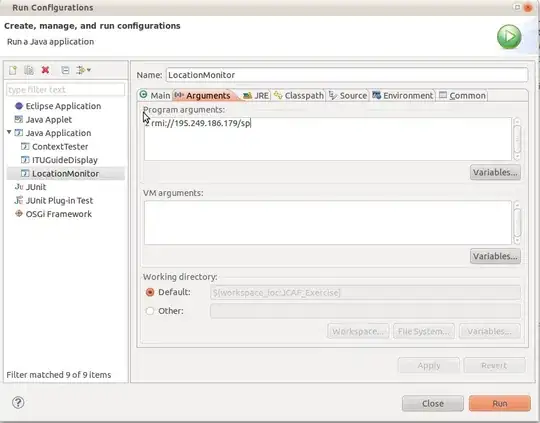Select the ContextTester configuration
The image size is (540, 423).
(x=60, y=147)
